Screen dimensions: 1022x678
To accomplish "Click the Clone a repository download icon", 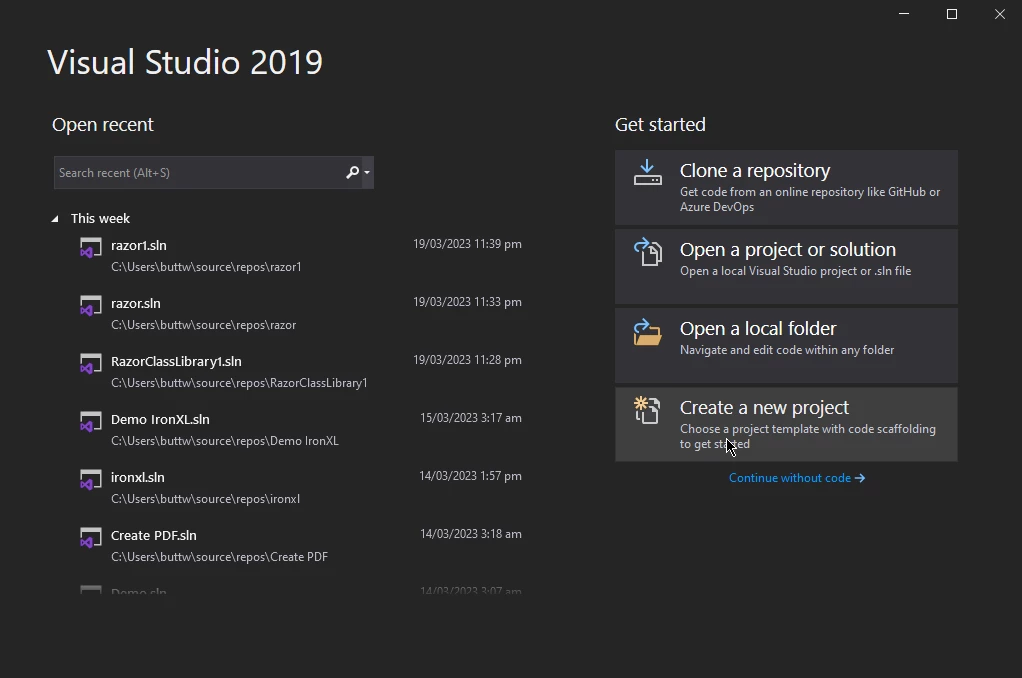I will (648, 173).
